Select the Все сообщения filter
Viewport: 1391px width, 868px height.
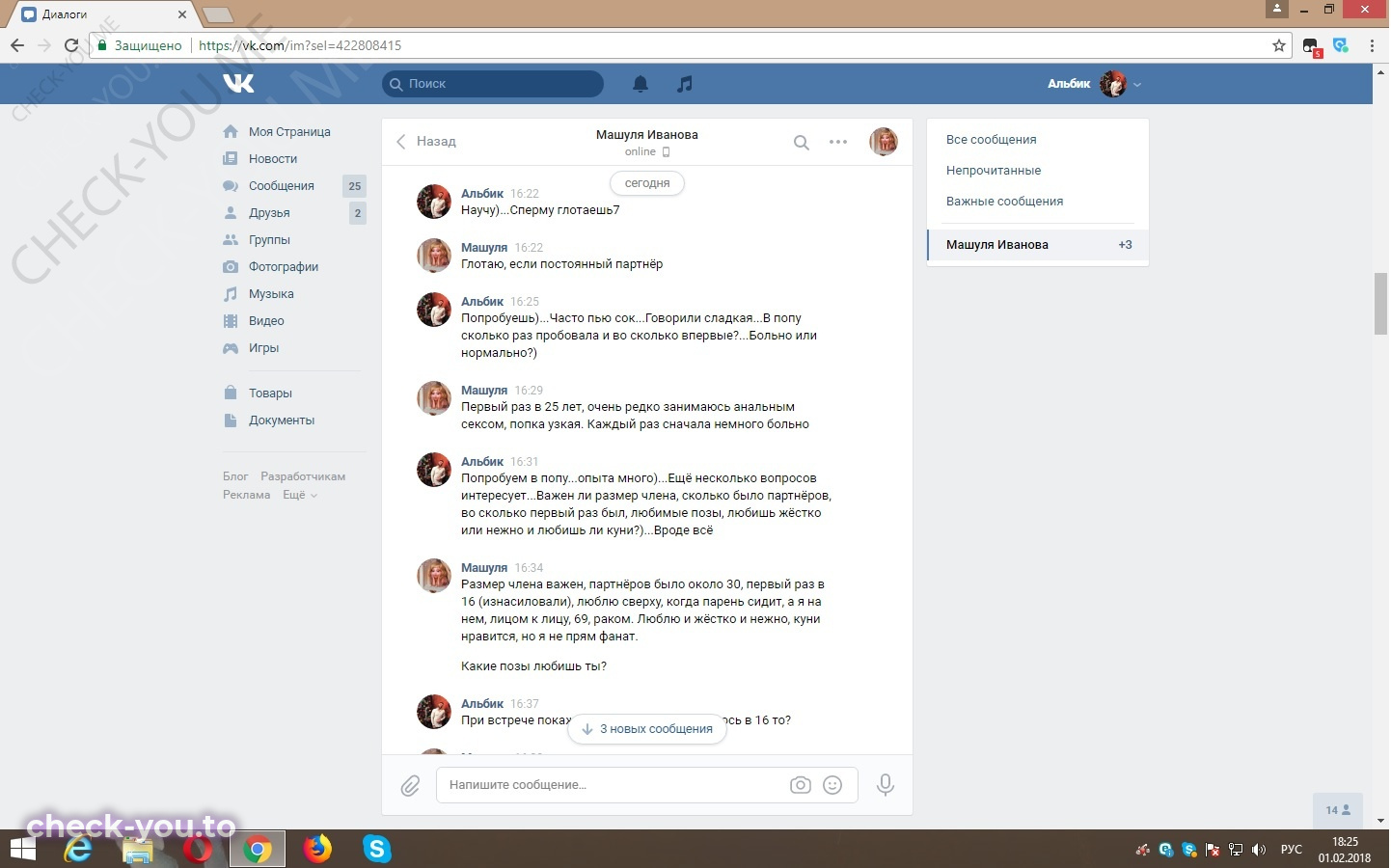(1037, 140)
